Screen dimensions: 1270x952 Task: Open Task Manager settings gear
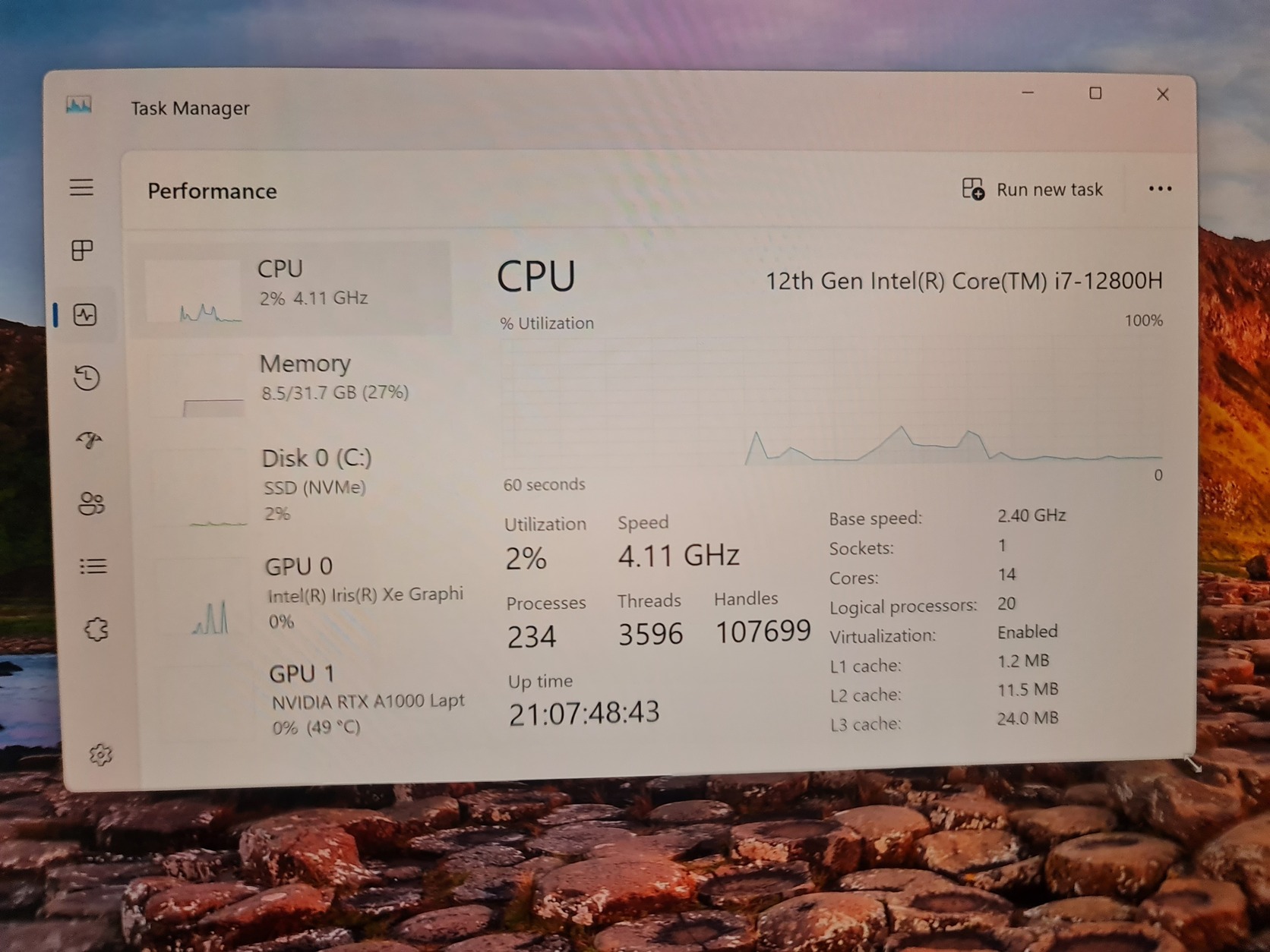101,755
